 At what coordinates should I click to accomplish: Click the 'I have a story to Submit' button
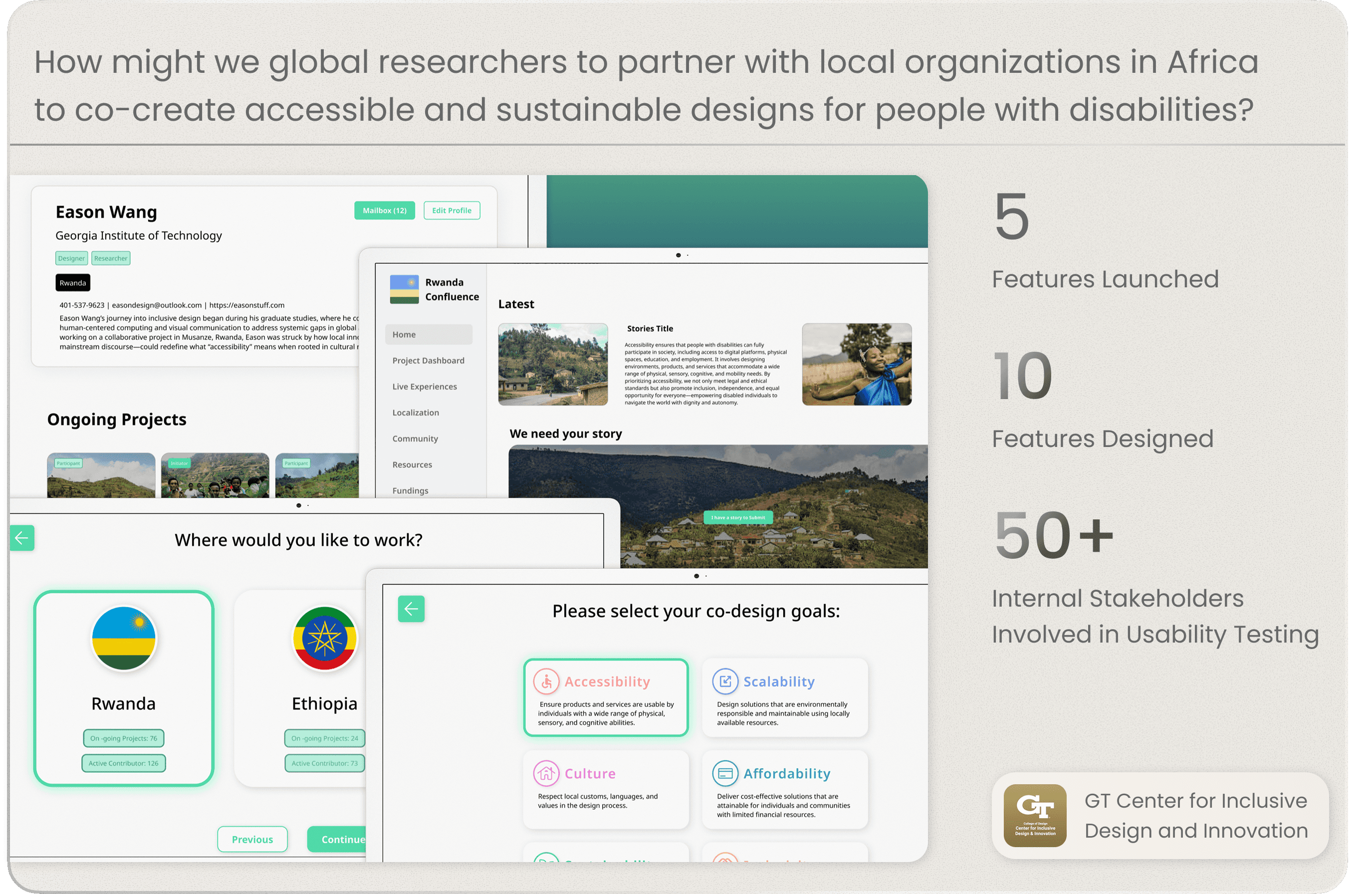738,517
